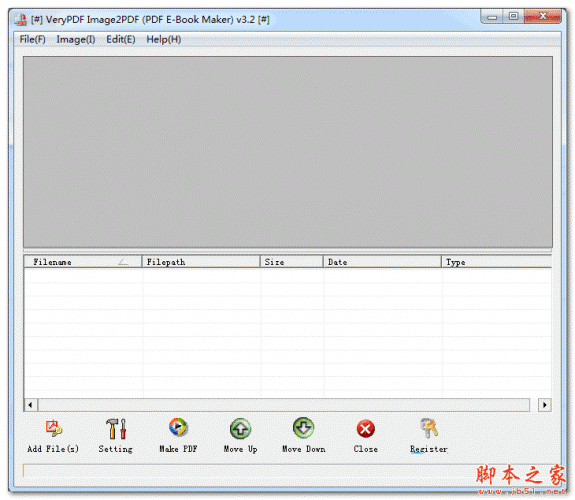Click the Make PDF play icon
The height and width of the screenshot is (500, 575).
point(178,427)
